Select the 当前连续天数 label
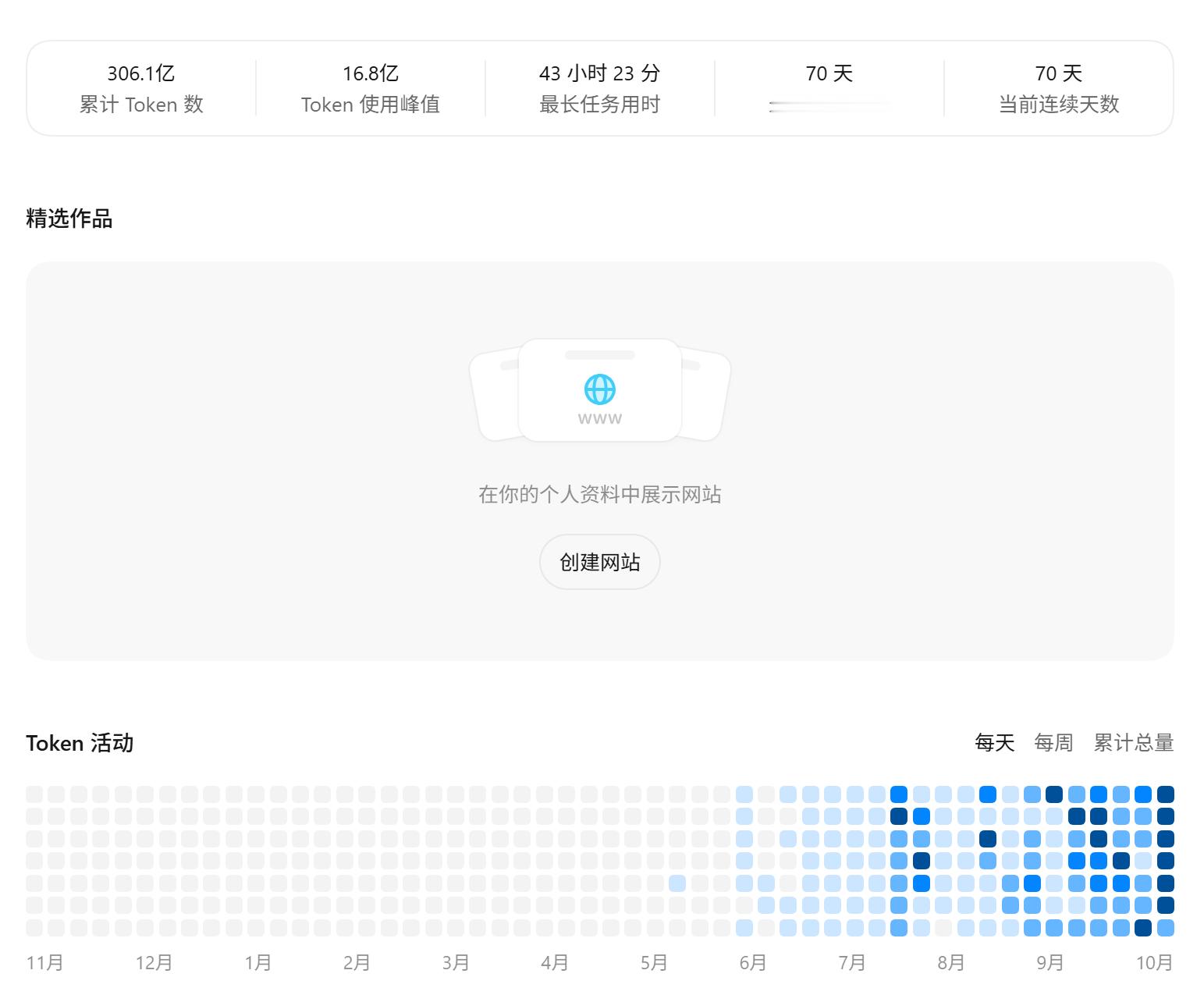This screenshot has width=1204, height=995. (1059, 105)
